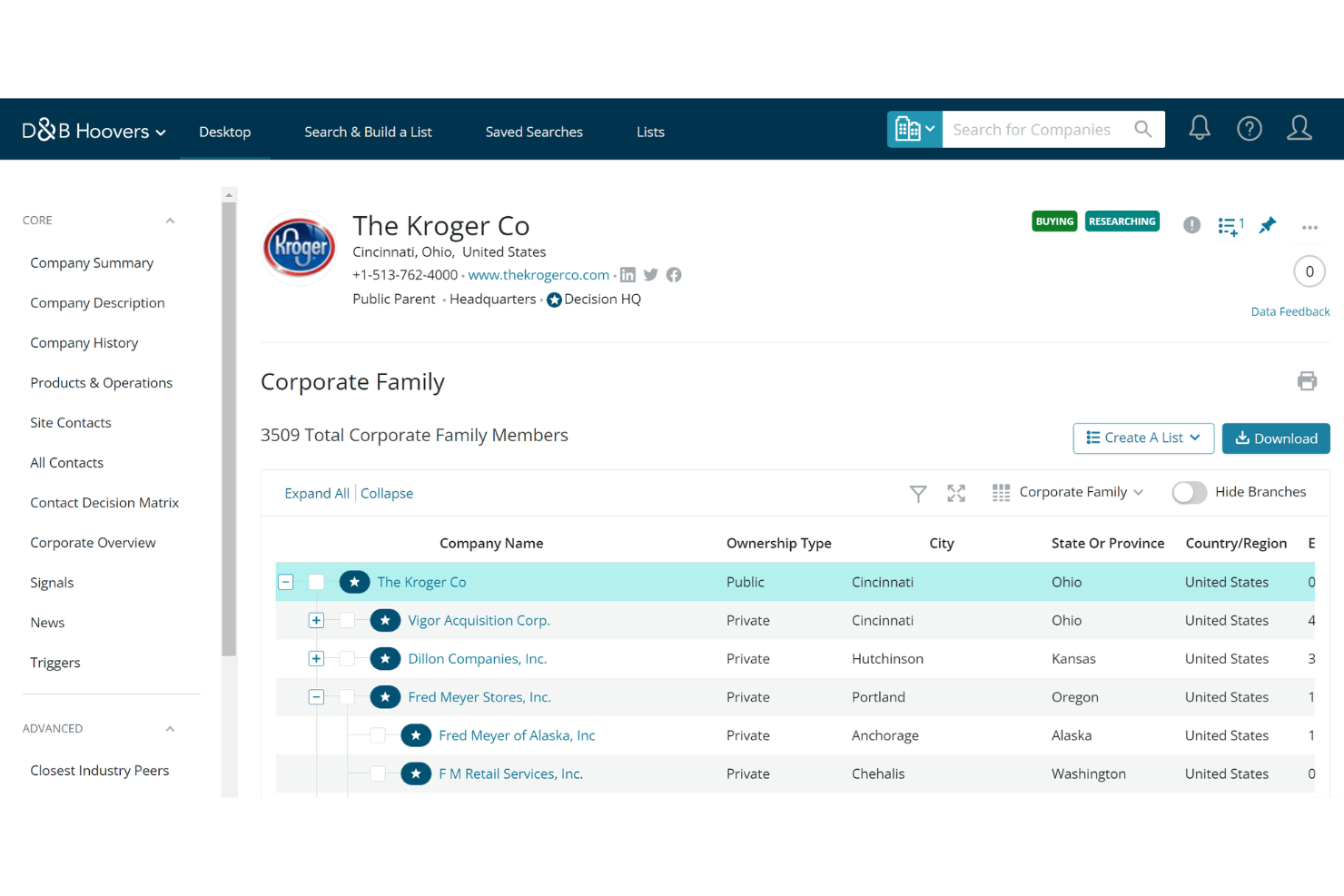Open the user profile icon

pos(1300,128)
